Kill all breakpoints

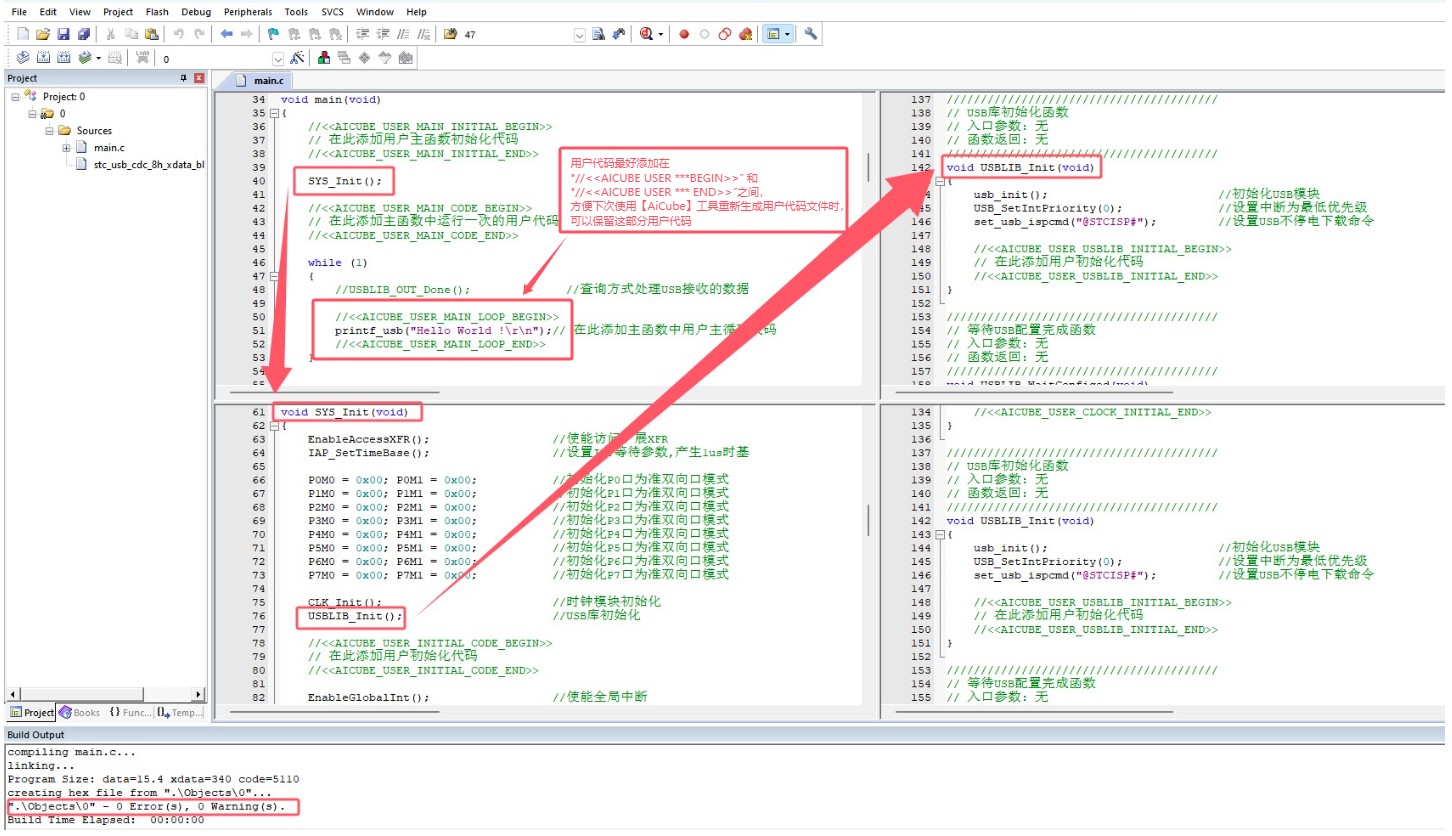745,33
